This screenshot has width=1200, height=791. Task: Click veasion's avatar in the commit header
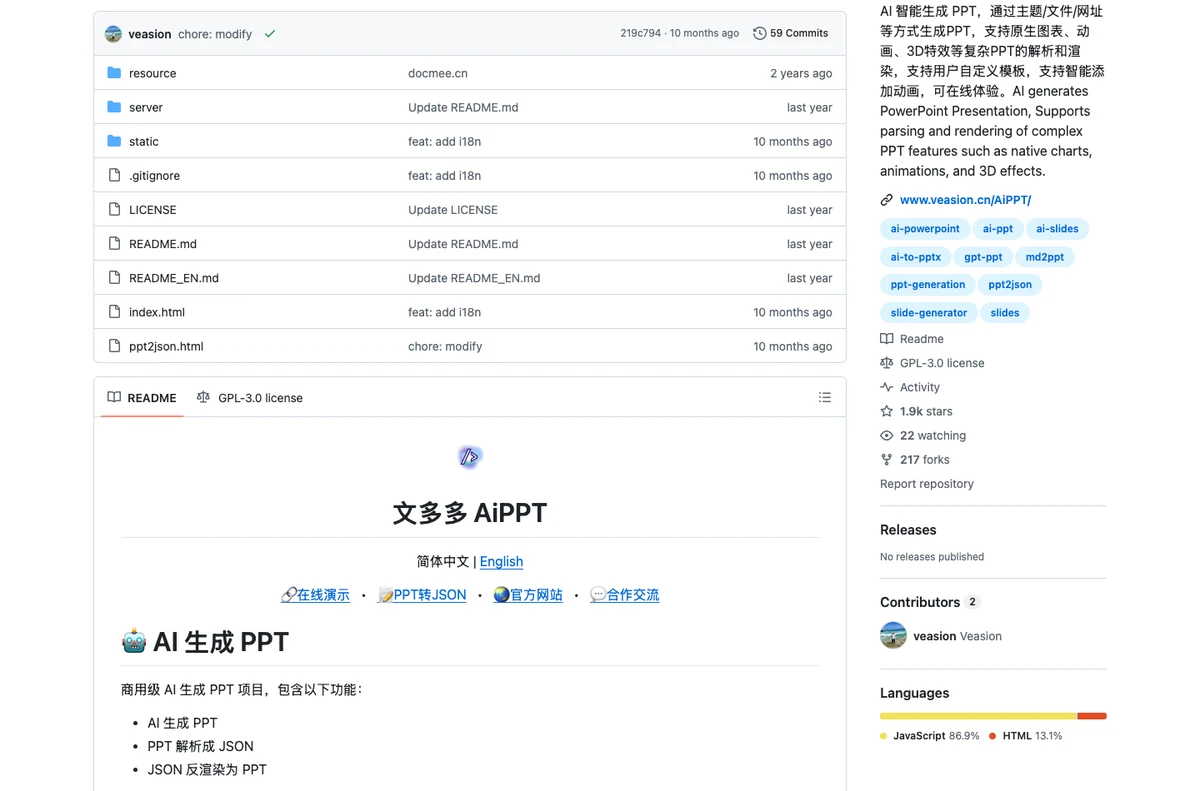pos(113,34)
